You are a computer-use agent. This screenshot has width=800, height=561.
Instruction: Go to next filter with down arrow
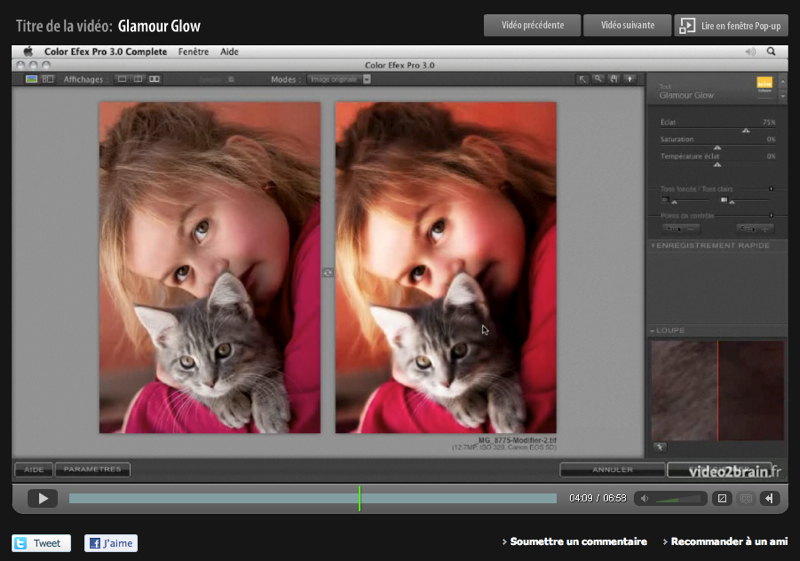tap(783, 96)
